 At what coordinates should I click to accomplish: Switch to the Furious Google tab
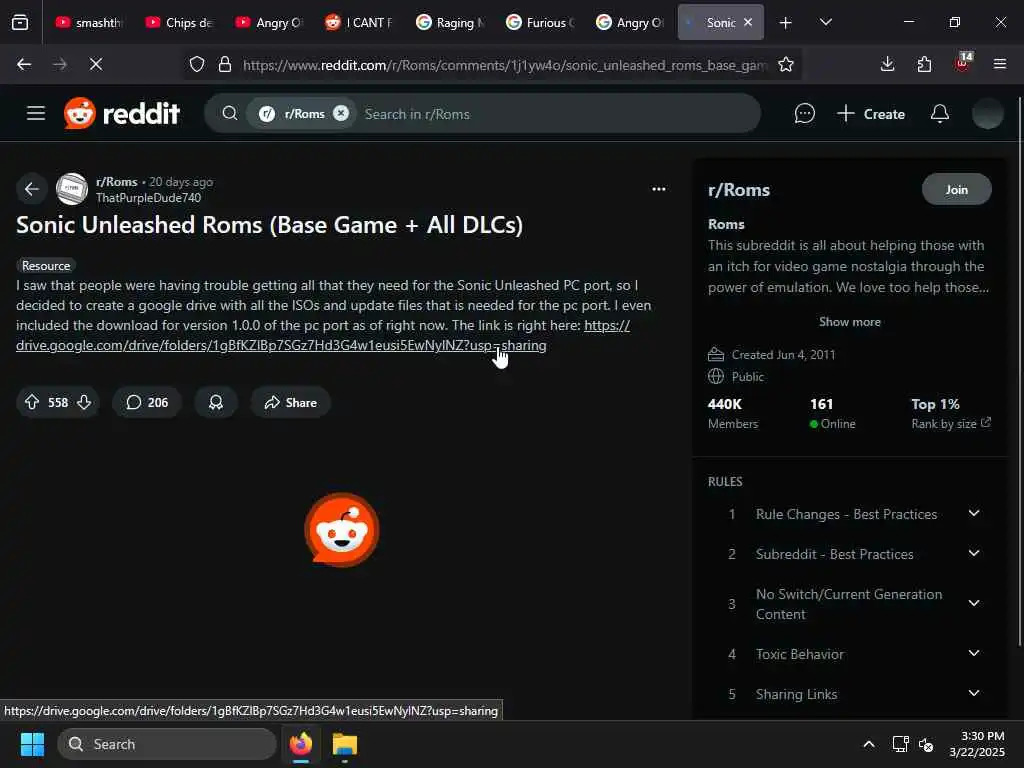pos(539,23)
